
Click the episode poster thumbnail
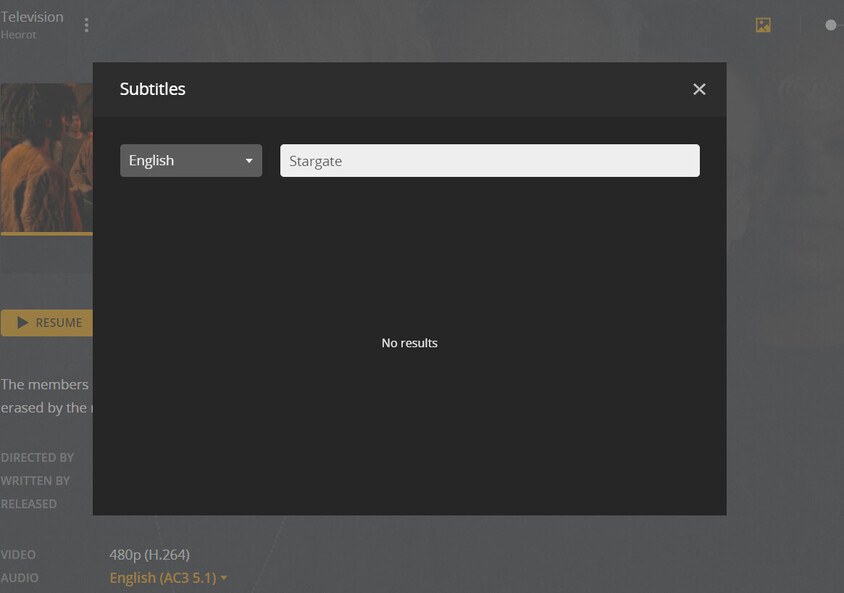[47, 158]
